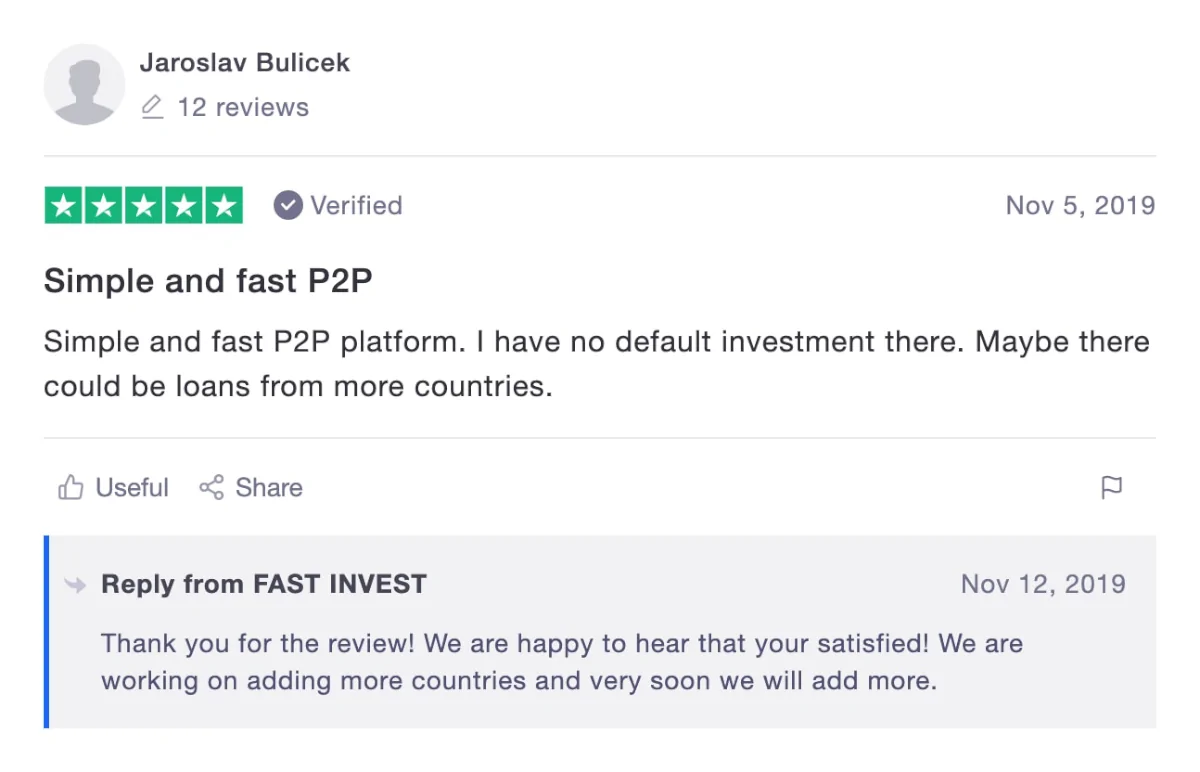Click the Verified label text
This screenshot has height=772, width=1200.
coord(356,206)
